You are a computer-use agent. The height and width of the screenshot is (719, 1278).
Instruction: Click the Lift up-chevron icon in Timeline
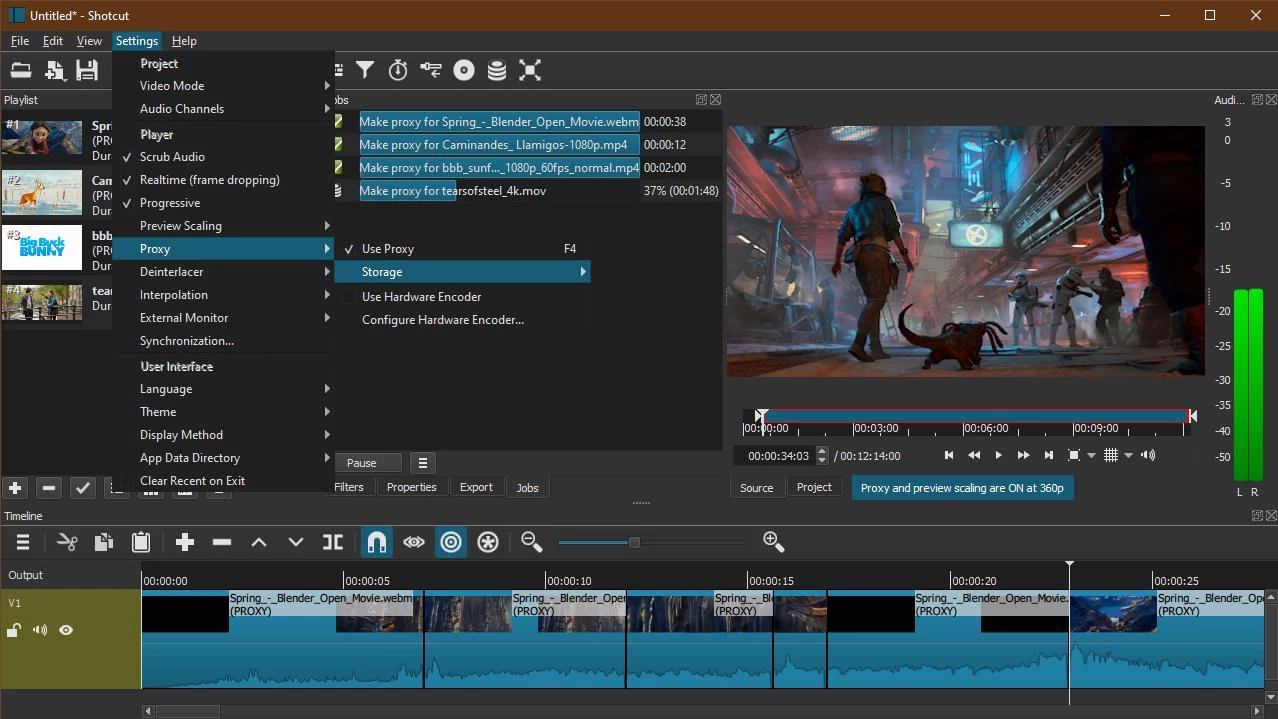click(259, 542)
